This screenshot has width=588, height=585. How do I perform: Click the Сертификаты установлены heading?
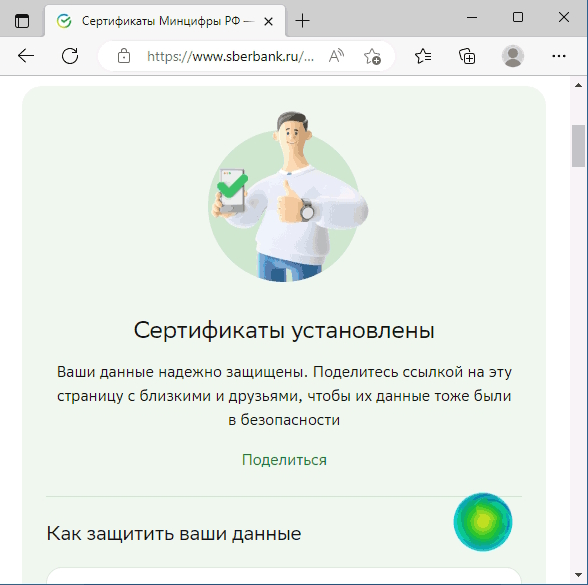284,331
